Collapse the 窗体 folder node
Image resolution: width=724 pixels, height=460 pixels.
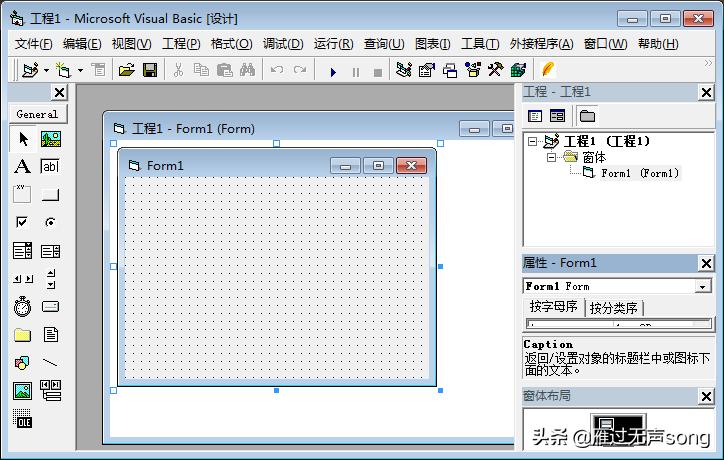[x=551, y=157]
